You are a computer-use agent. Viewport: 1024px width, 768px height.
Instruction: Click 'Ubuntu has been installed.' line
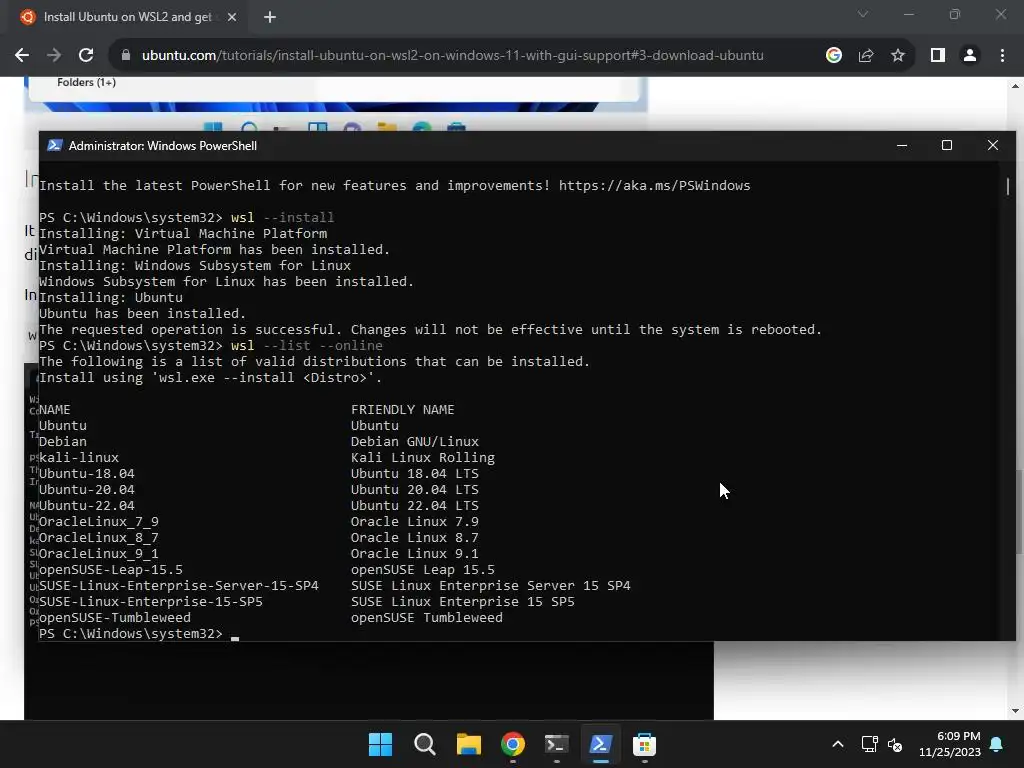[x=142, y=313]
